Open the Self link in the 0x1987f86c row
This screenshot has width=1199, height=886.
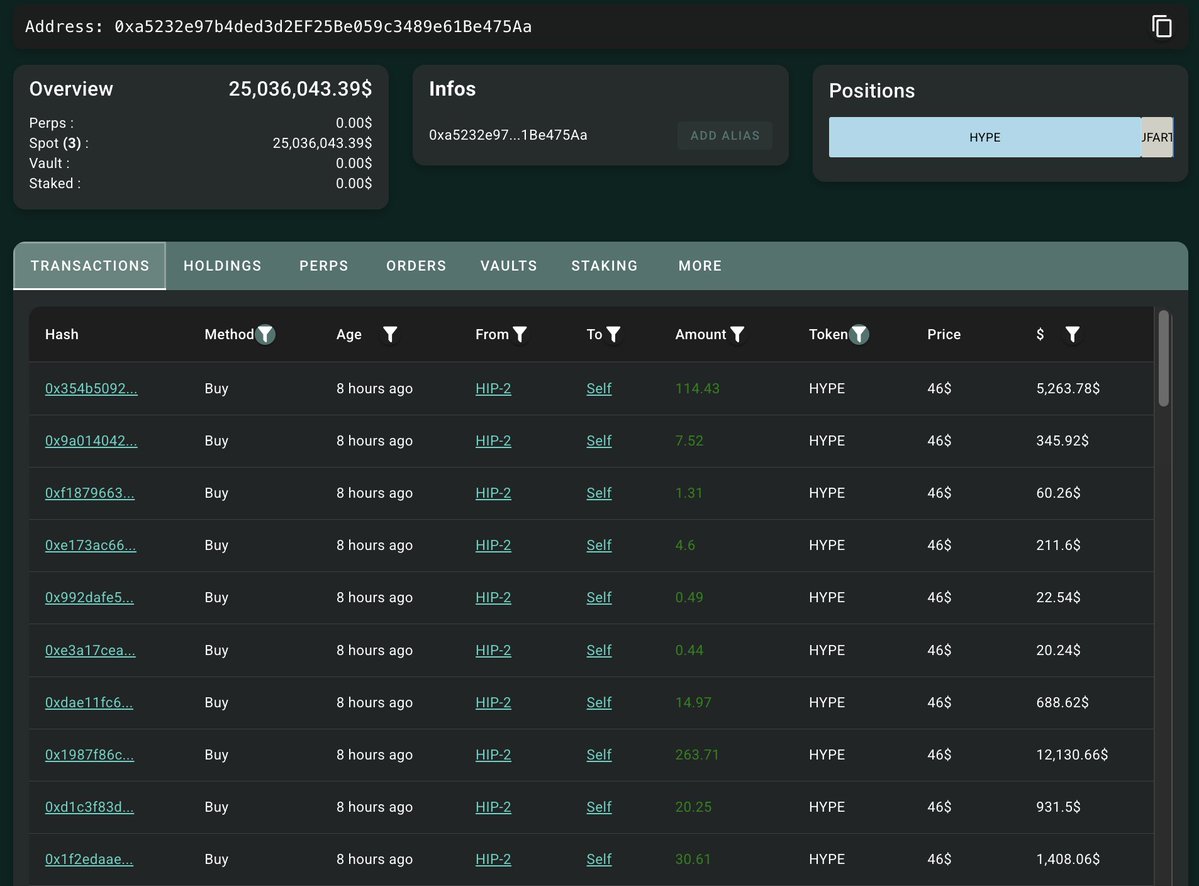(599, 755)
